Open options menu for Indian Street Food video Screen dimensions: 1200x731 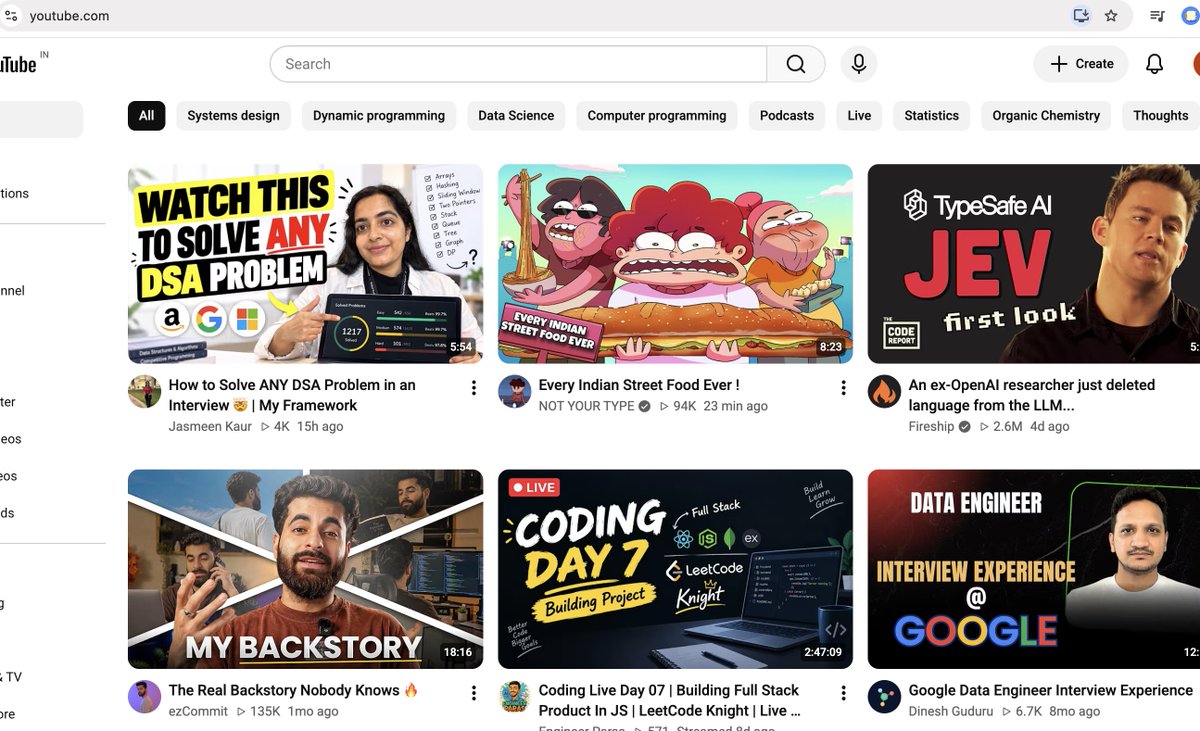843,388
